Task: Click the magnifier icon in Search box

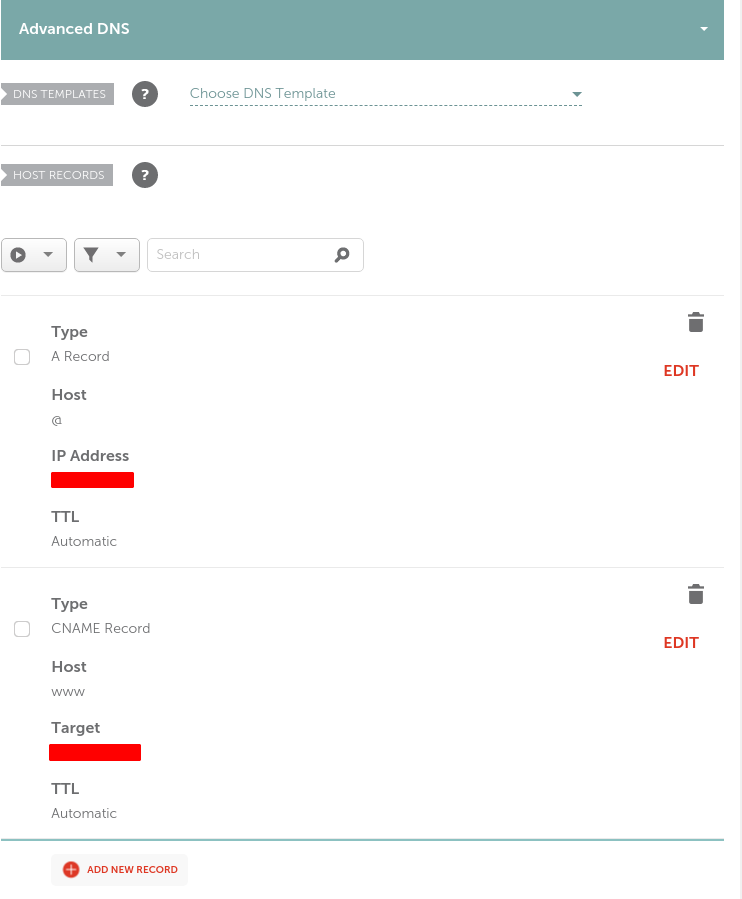Action: [x=342, y=255]
